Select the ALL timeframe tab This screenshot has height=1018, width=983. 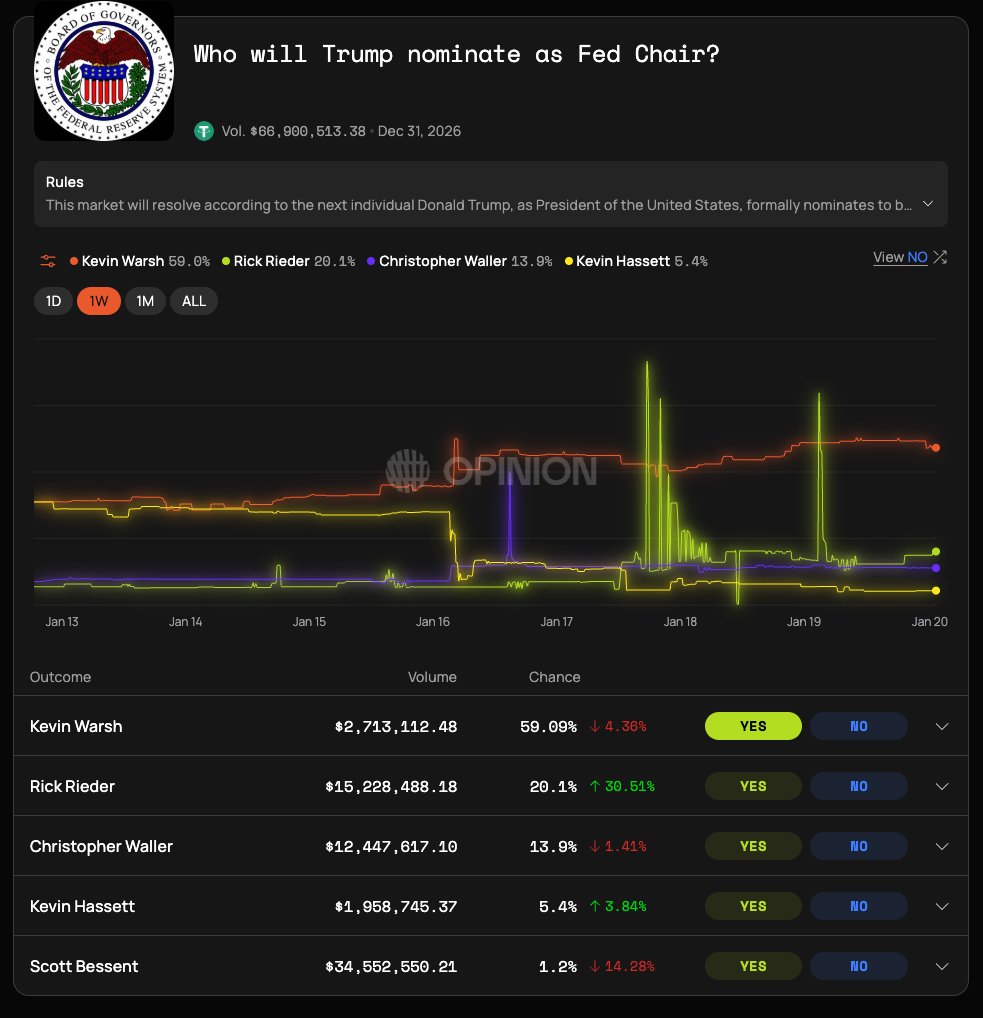click(193, 300)
